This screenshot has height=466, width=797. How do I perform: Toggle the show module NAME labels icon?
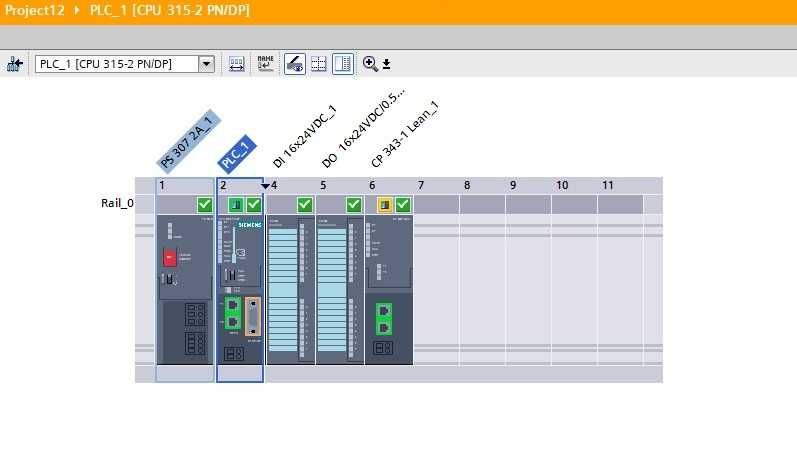(265, 64)
